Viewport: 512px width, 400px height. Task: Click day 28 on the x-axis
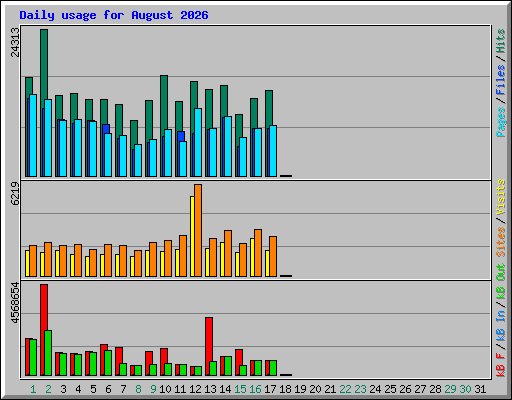pos(435,389)
